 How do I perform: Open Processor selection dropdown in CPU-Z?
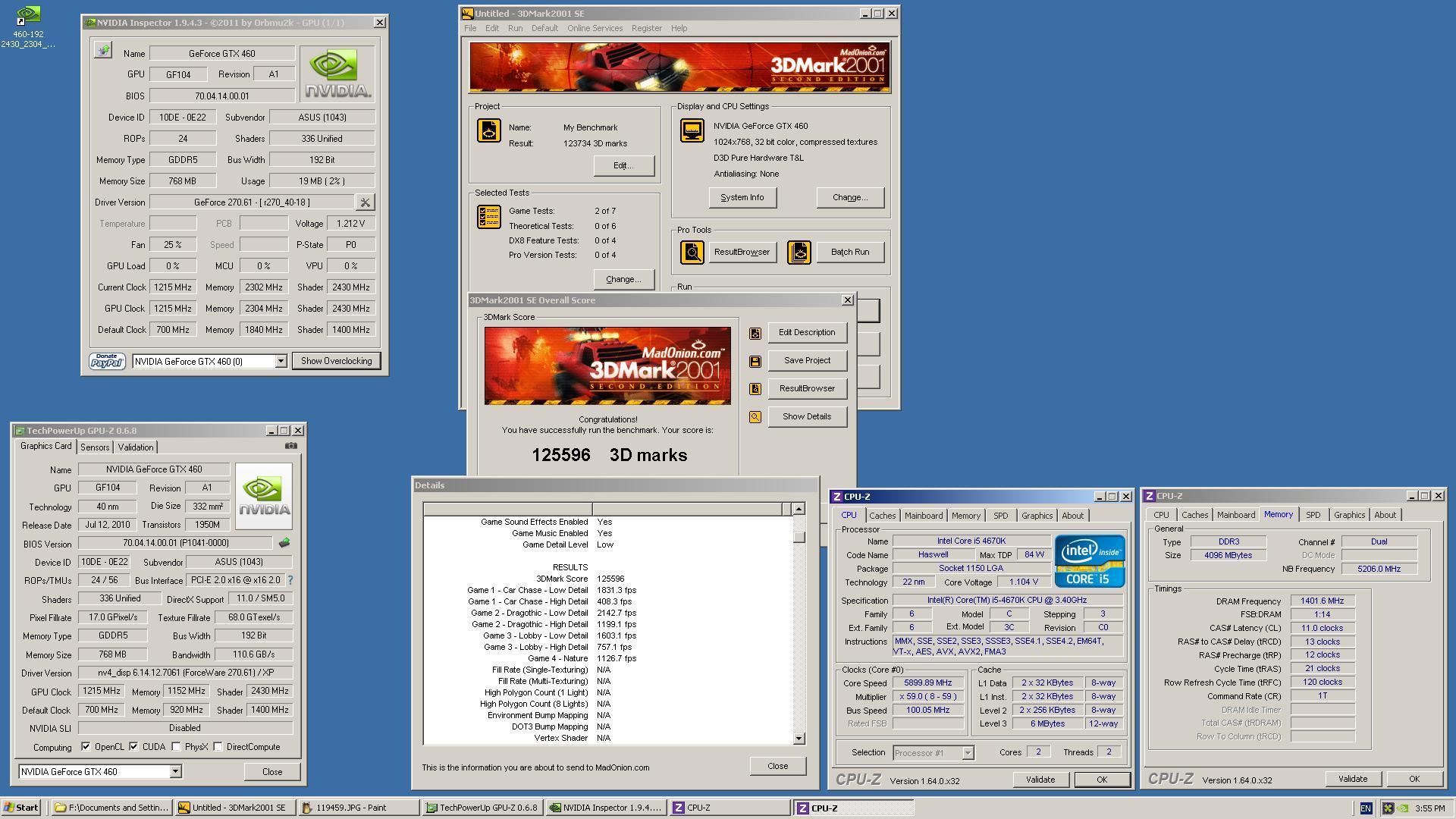pyautogui.click(x=968, y=753)
